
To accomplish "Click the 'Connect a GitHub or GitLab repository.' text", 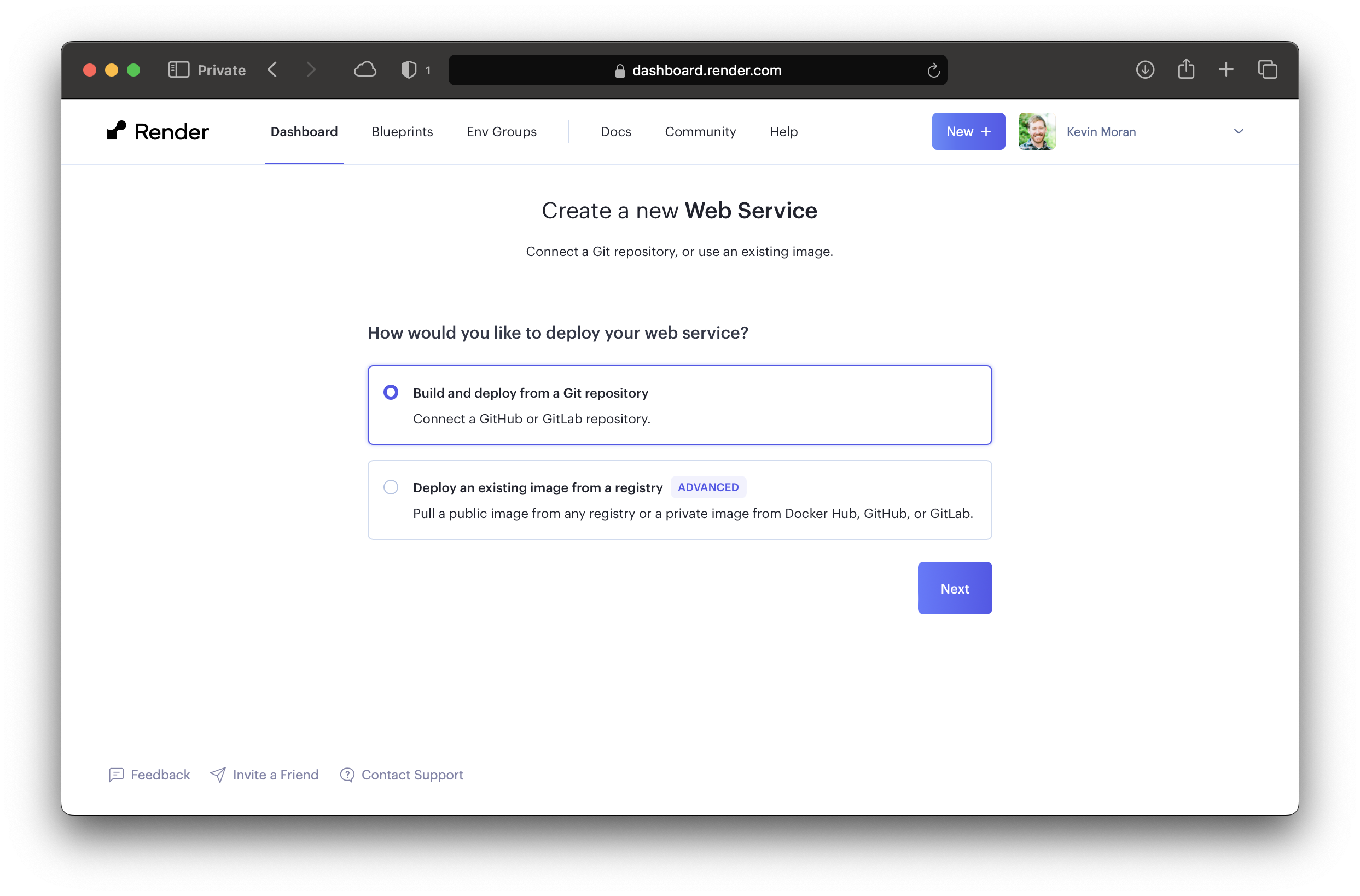I will tap(531, 419).
